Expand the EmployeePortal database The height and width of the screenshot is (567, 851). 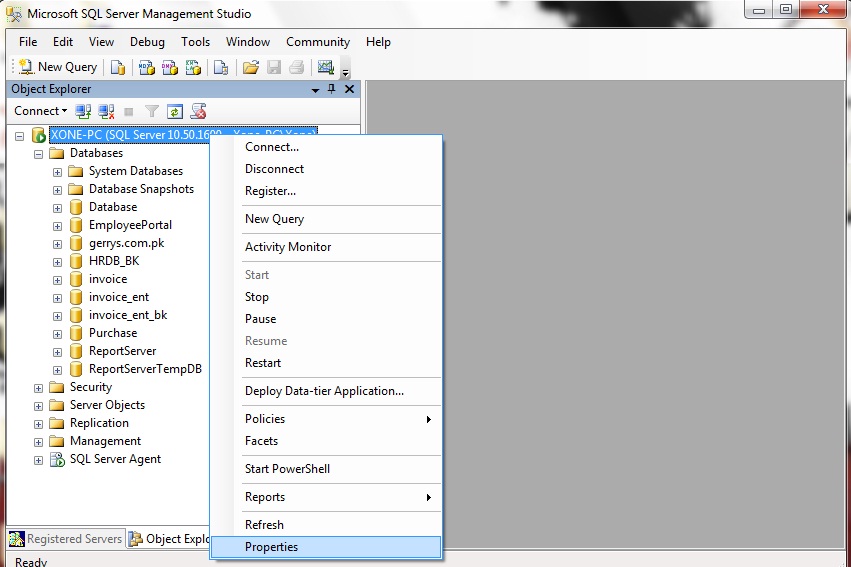coord(58,226)
